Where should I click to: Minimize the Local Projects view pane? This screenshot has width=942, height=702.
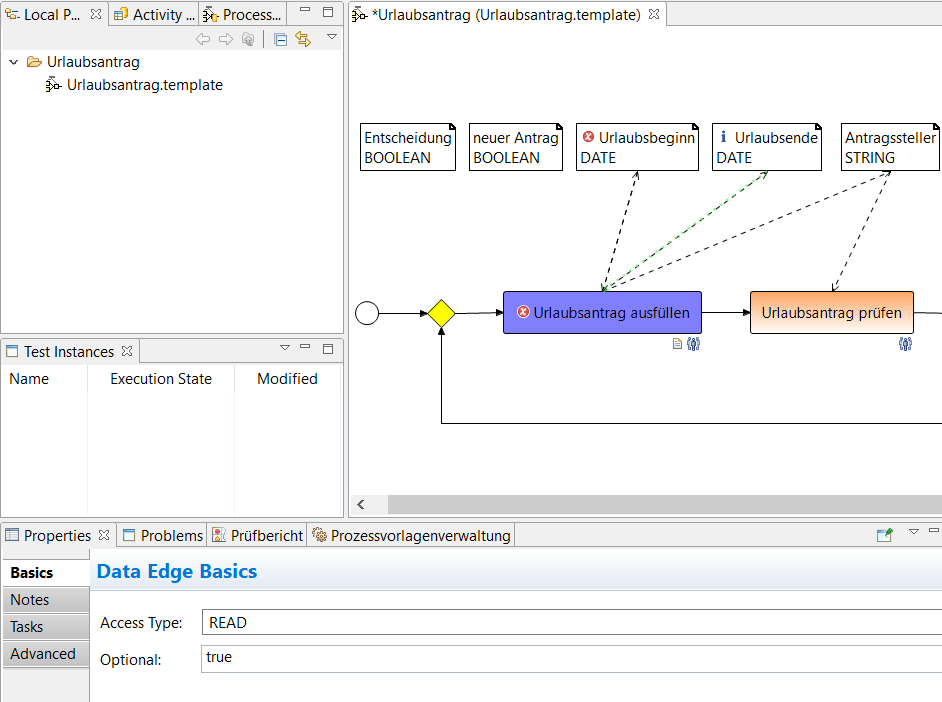pos(305,10)
